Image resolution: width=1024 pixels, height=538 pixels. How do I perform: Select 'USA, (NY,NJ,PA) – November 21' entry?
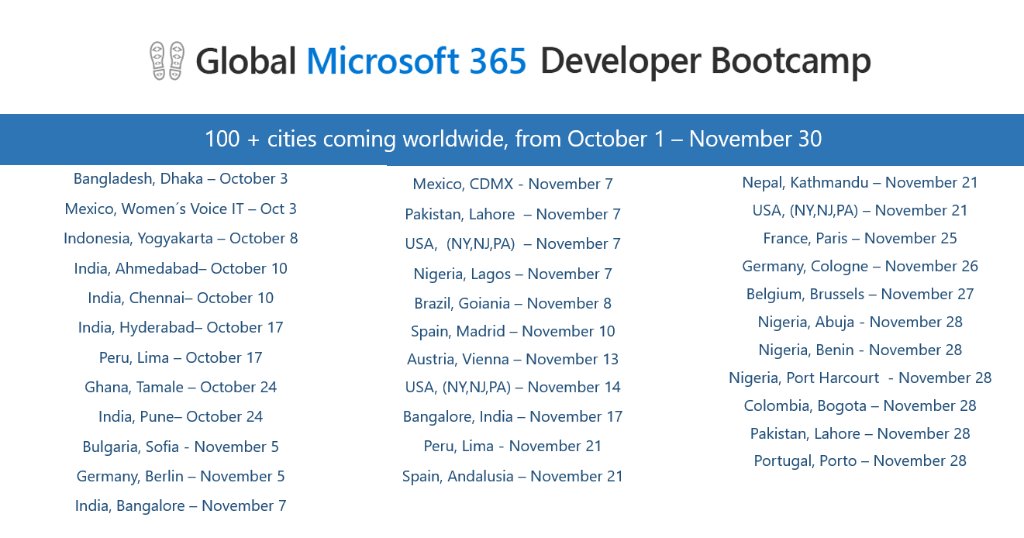pos(860,211)
